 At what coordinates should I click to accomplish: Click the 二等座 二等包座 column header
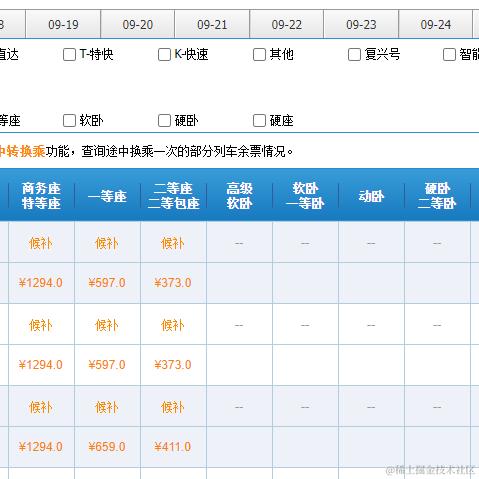pyautogui.click(x=173, y=196)
